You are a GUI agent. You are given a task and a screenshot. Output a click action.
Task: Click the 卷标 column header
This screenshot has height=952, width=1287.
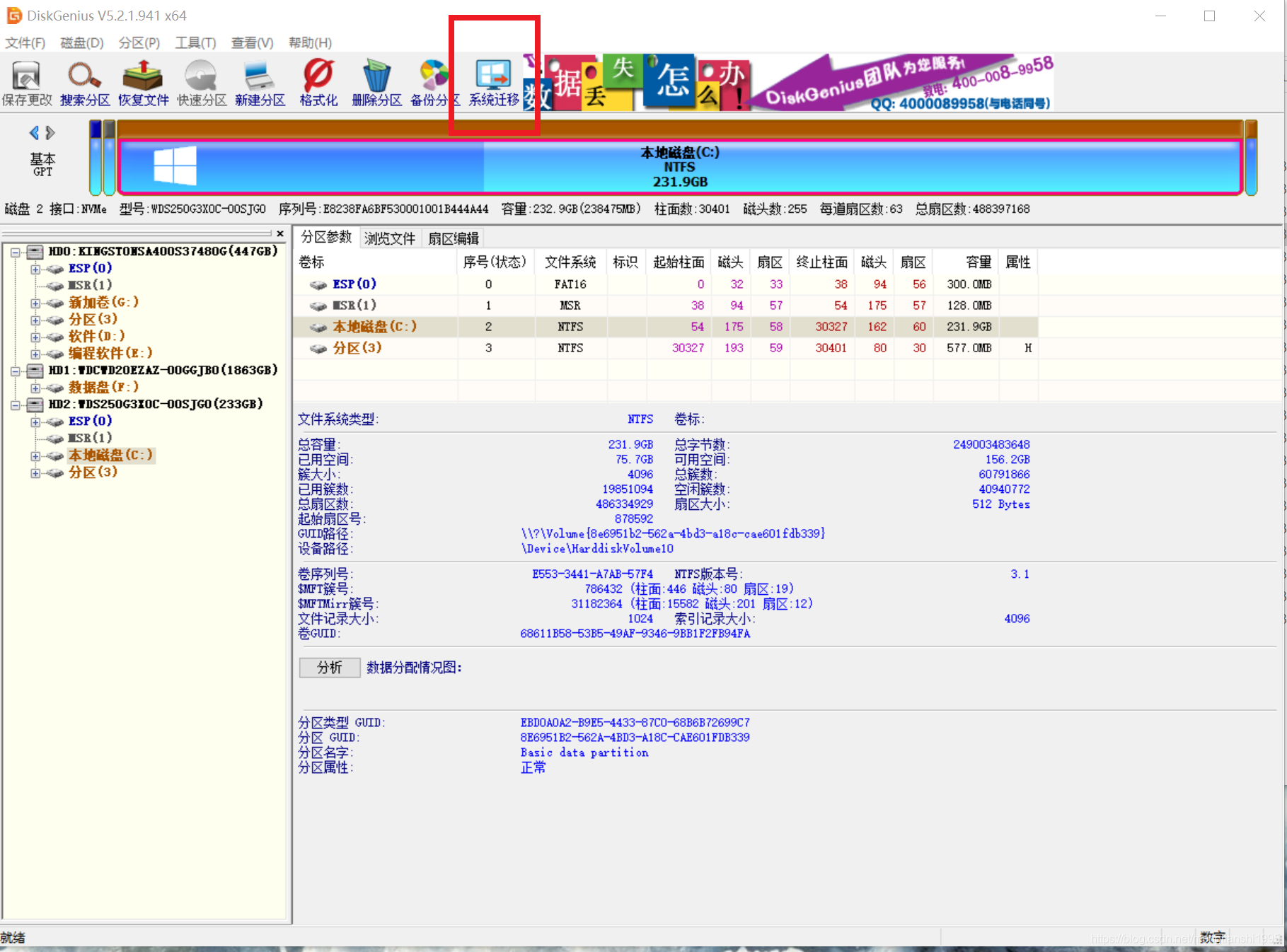tap(376, 262)
